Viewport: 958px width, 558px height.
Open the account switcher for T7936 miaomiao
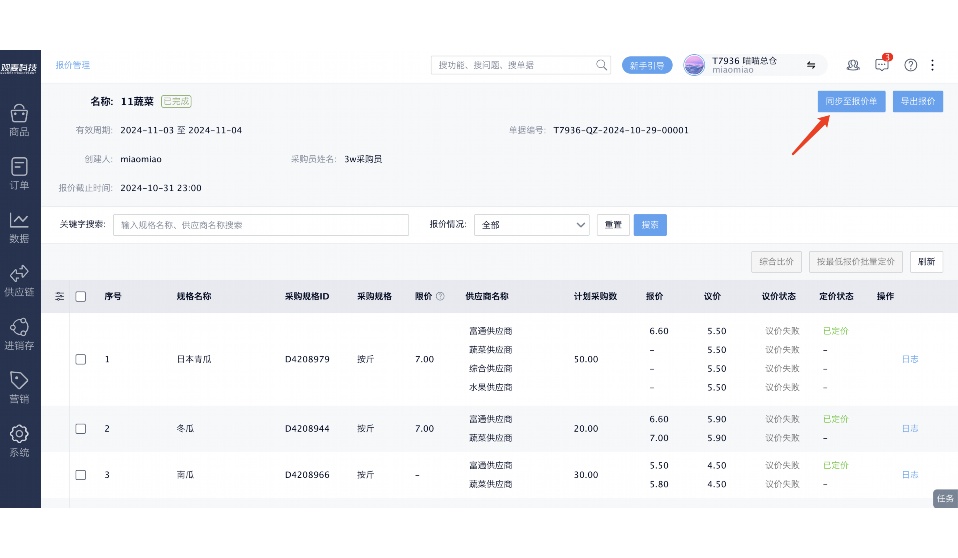(x=811, y=65)
